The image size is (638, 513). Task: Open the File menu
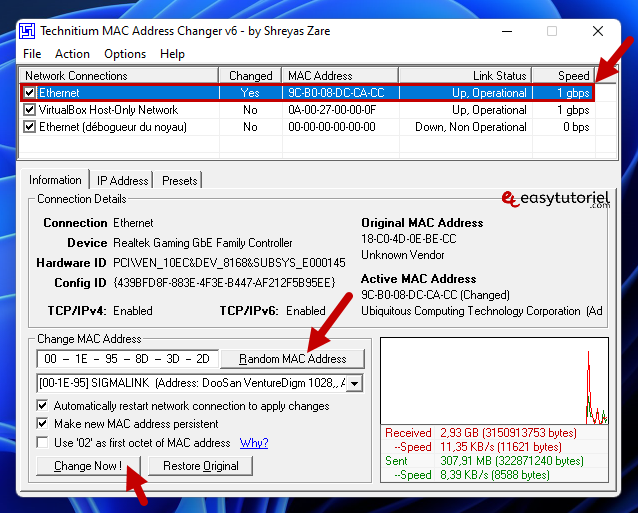pos(32,54)
